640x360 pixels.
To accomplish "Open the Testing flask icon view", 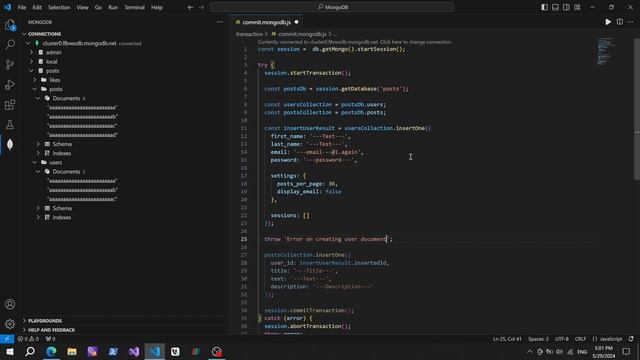I will 10,125.
